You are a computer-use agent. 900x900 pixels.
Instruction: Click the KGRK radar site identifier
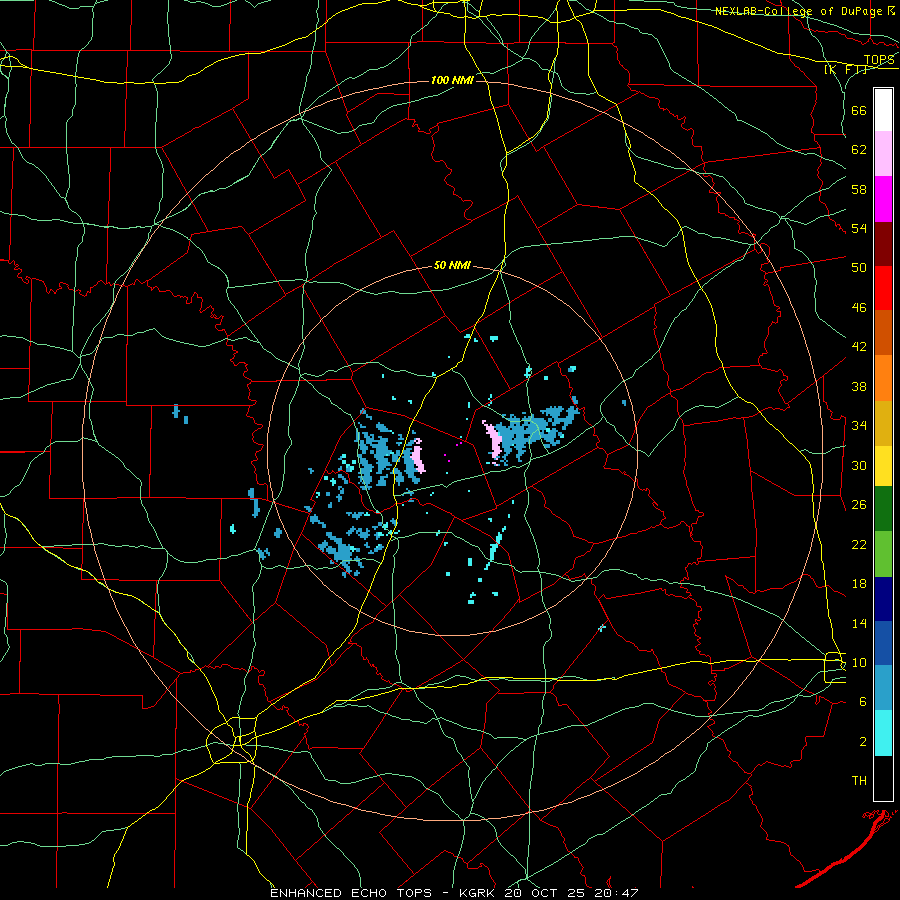(479, 893)
